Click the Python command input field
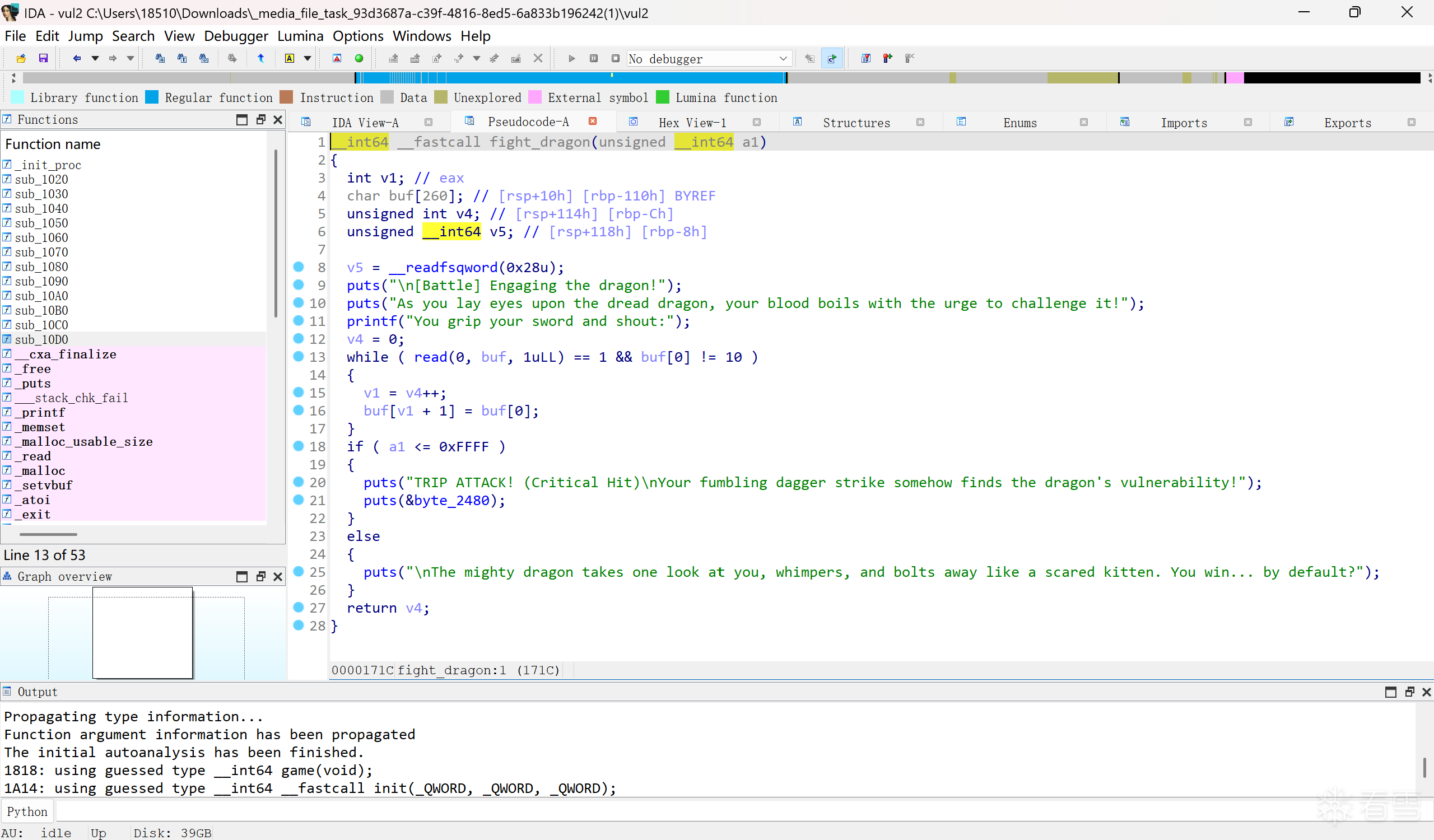Image resolution: width=1434 pixels, height=840 pixels. click(683, 811)
